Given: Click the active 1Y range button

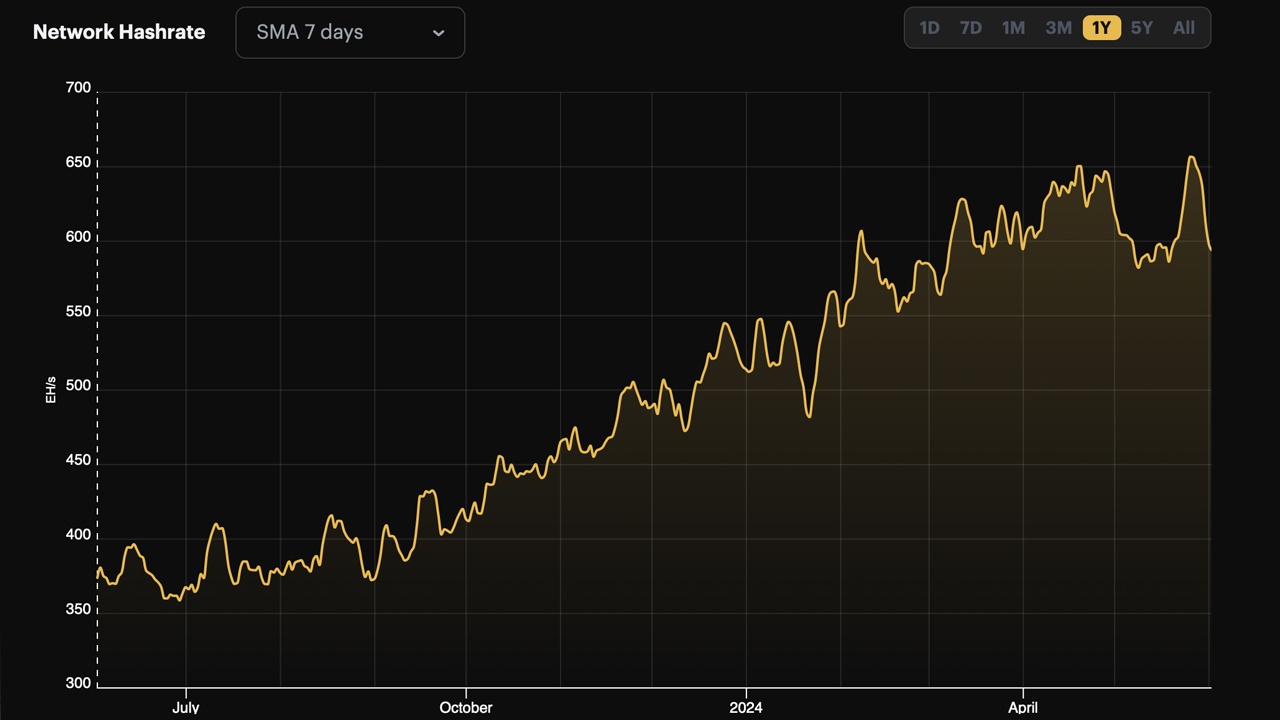Looking at the screenshot, I should point(1101,28).
